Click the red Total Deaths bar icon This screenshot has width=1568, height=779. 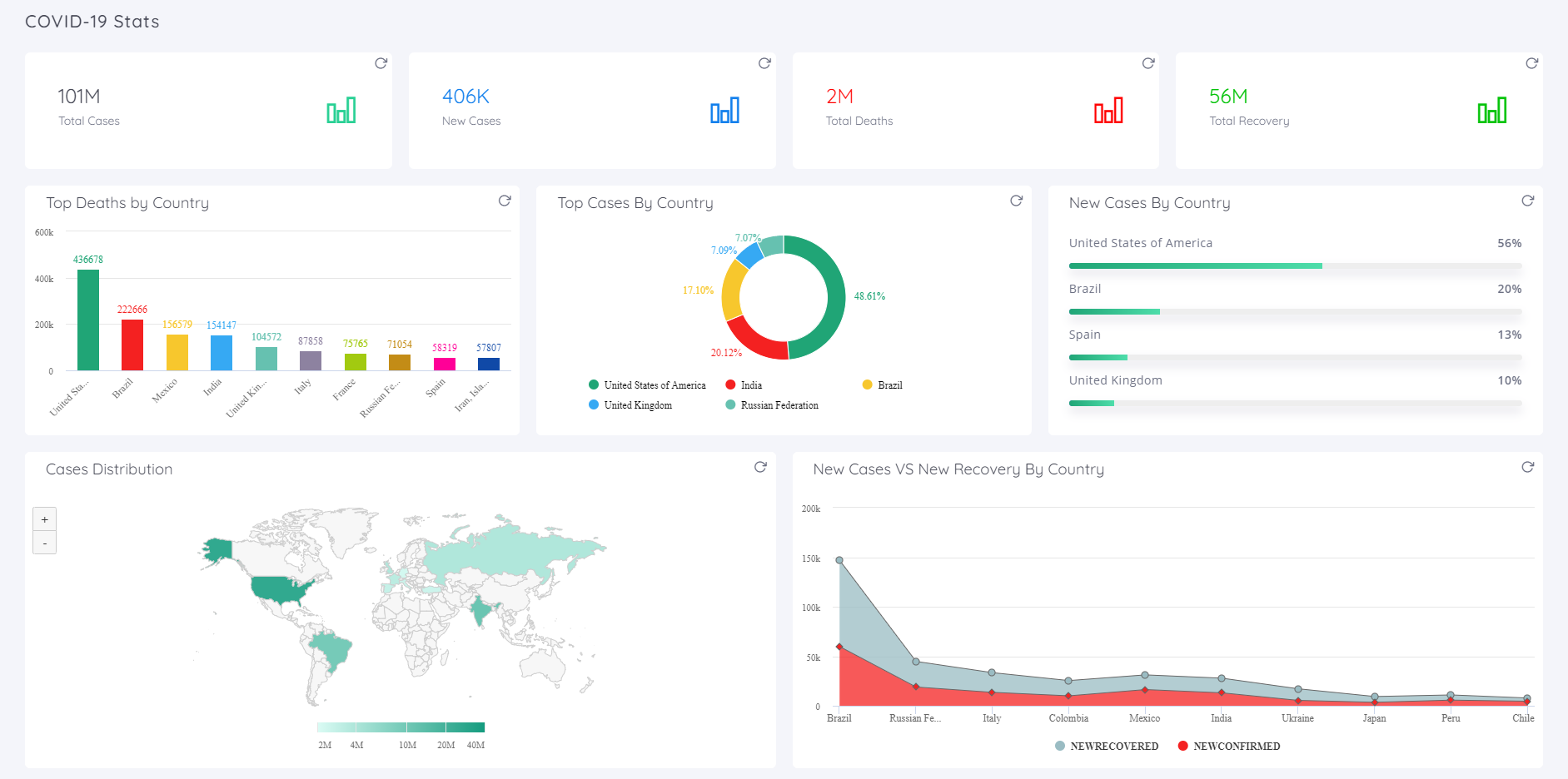pos(1108,110)
